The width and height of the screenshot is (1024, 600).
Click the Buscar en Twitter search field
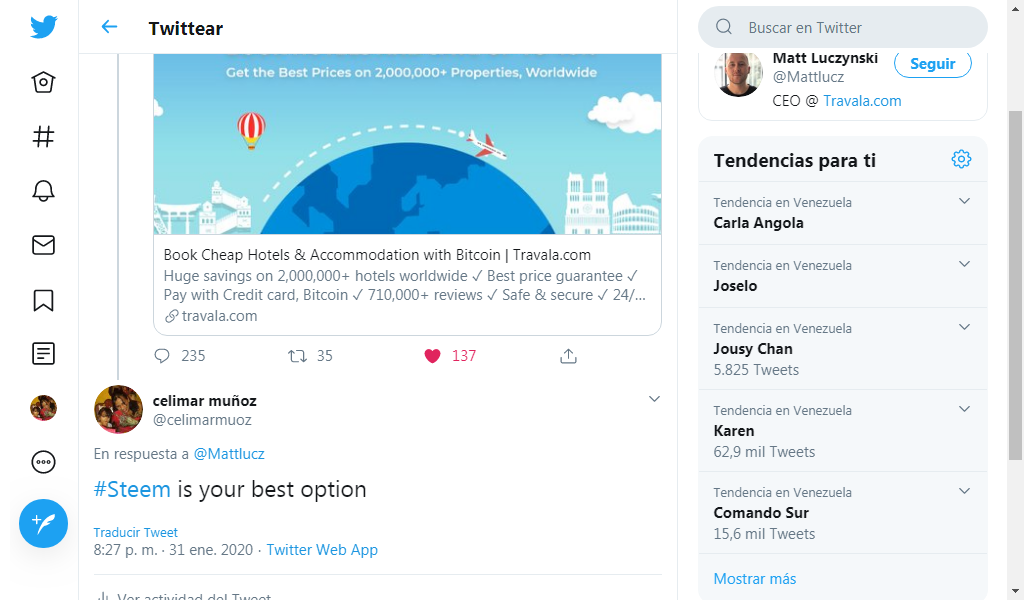tap(842, 27)
